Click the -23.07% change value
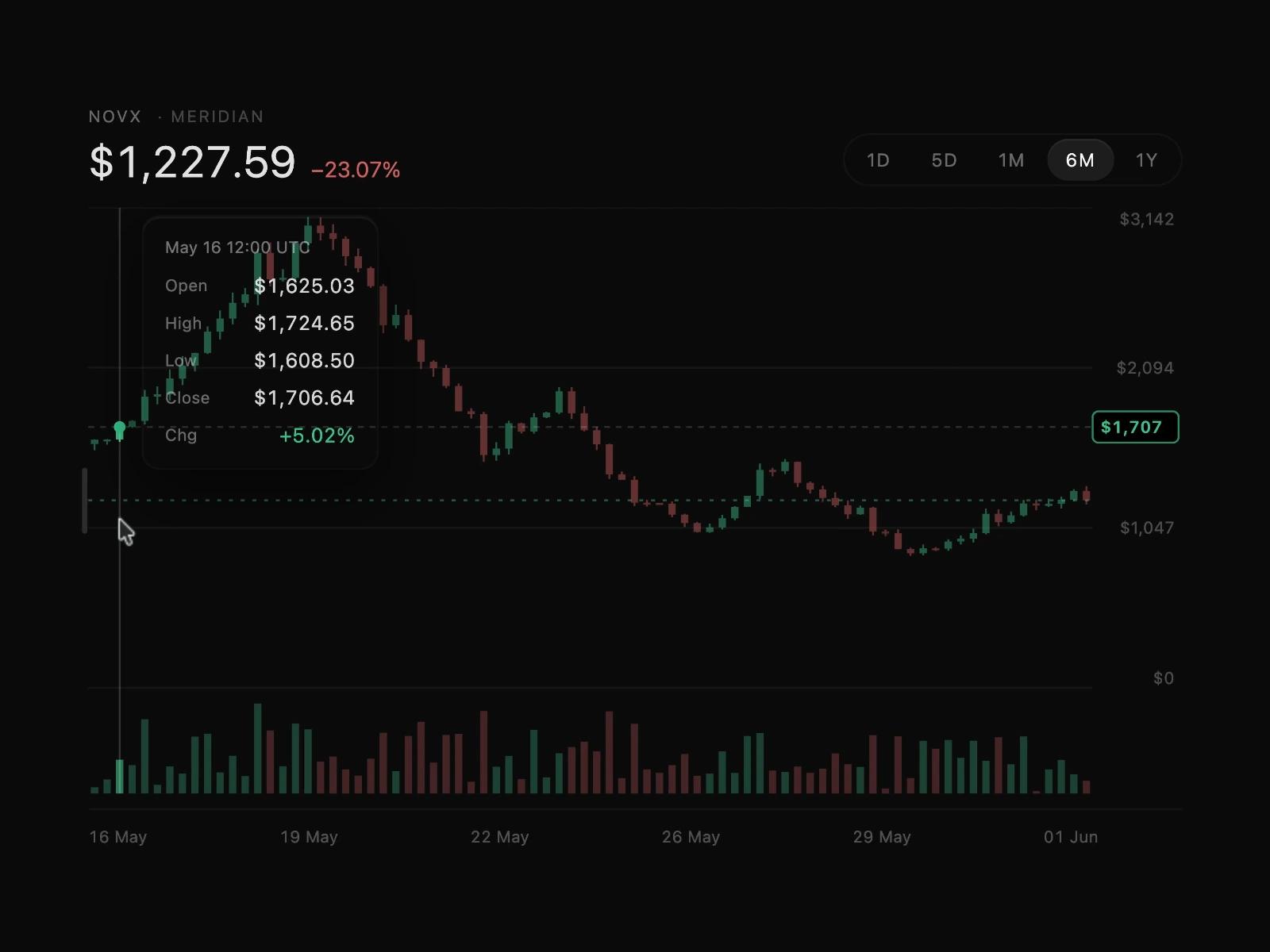Image resolution: width=1270 pixels, height=952 pixels. click(356, 170)
